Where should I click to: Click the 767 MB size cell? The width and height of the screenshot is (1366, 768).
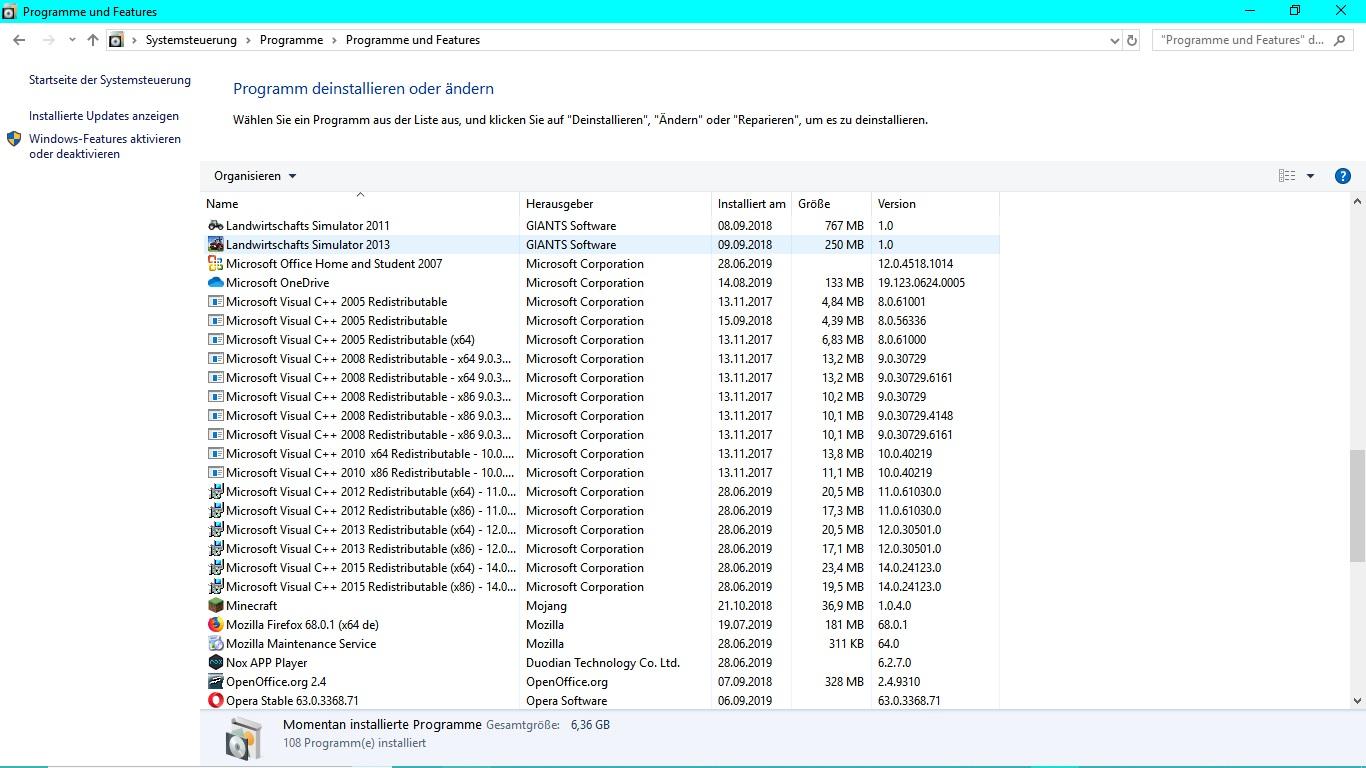click(844, 226)
